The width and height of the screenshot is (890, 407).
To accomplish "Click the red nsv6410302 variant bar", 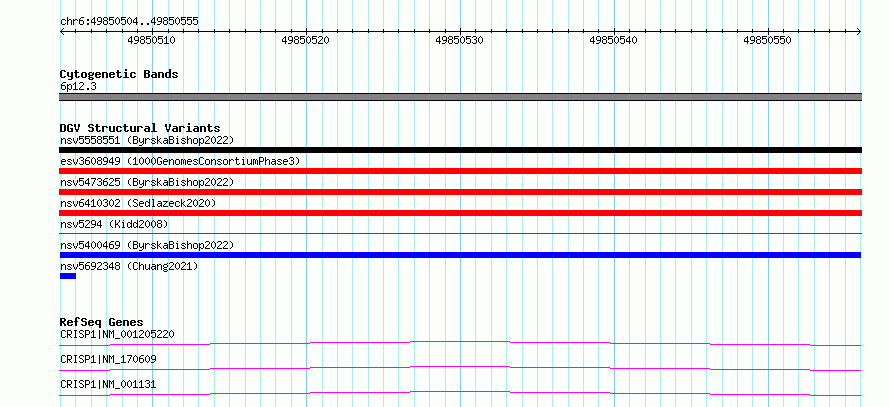I will 460,213.
